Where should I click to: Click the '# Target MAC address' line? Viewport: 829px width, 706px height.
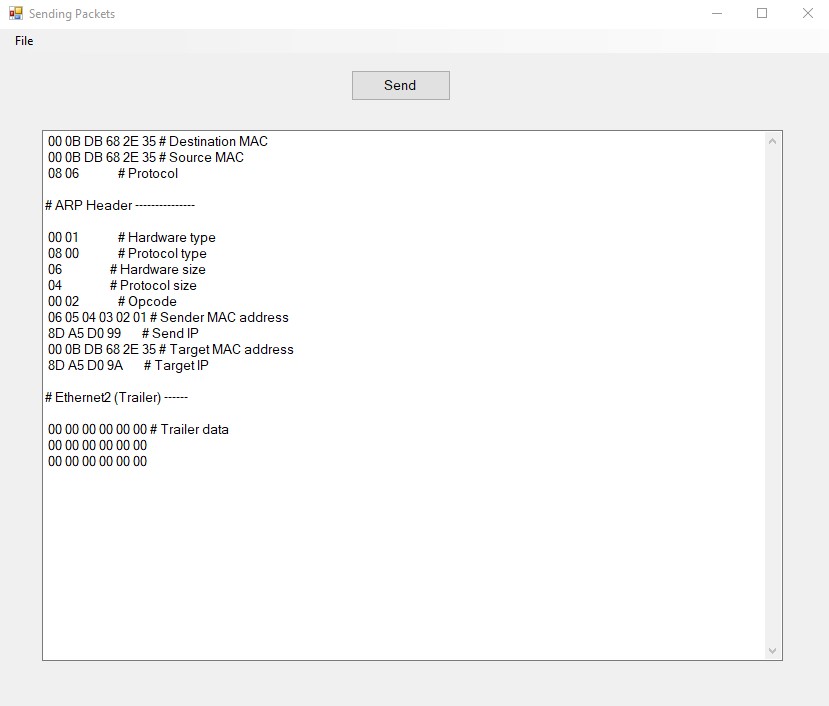click(x=170, y=350)
